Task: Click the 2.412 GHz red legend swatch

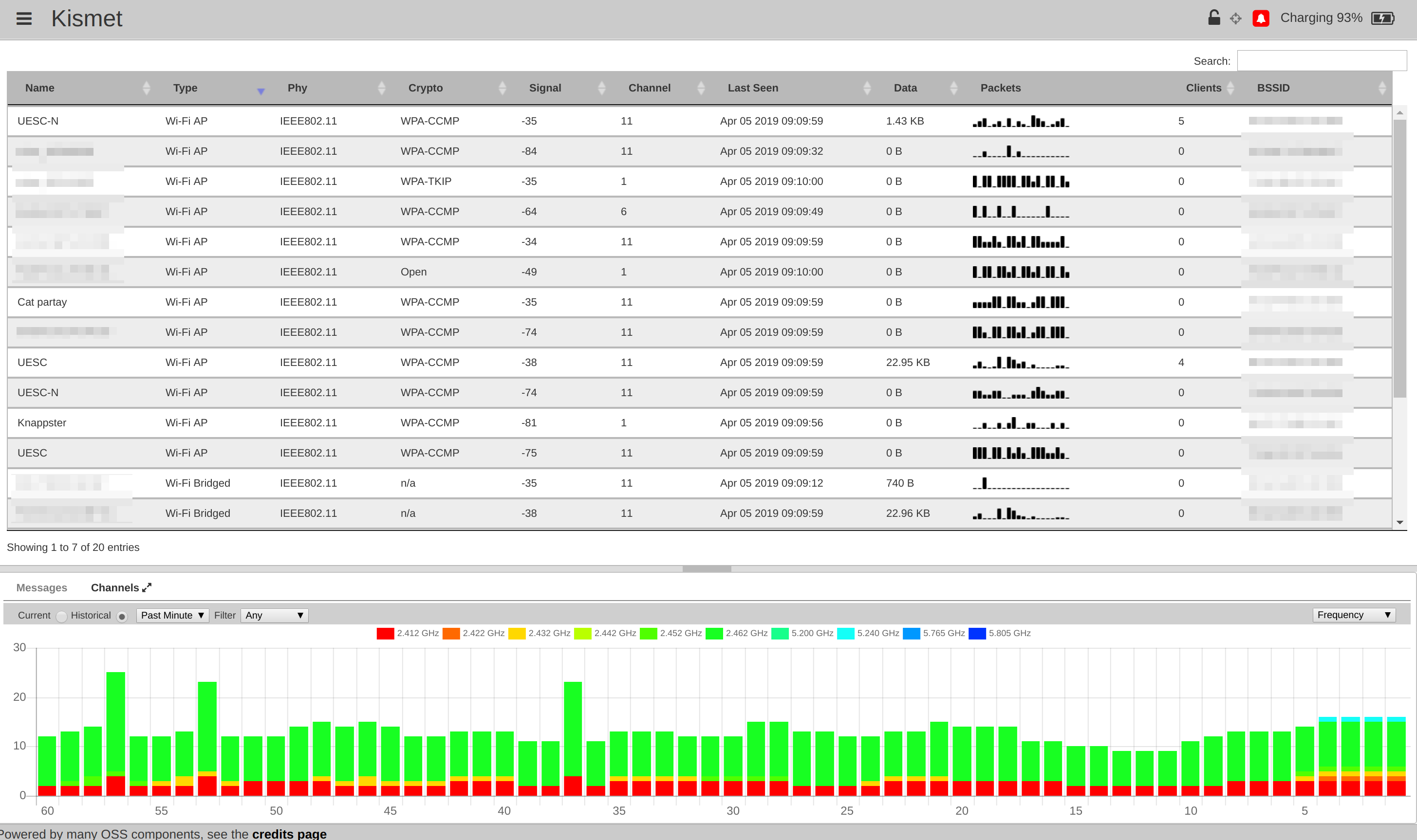Action: [386, 633]
